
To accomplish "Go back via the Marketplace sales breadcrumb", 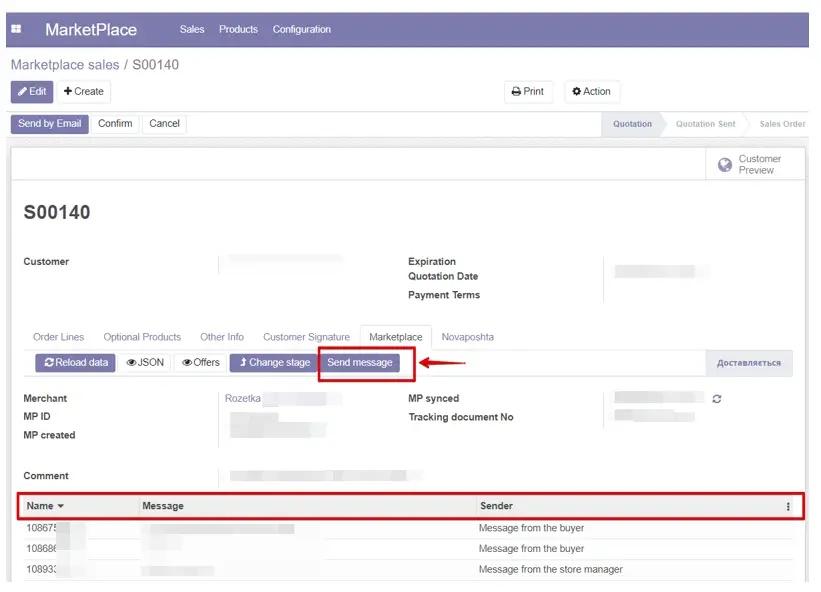I will pos(63,64).
